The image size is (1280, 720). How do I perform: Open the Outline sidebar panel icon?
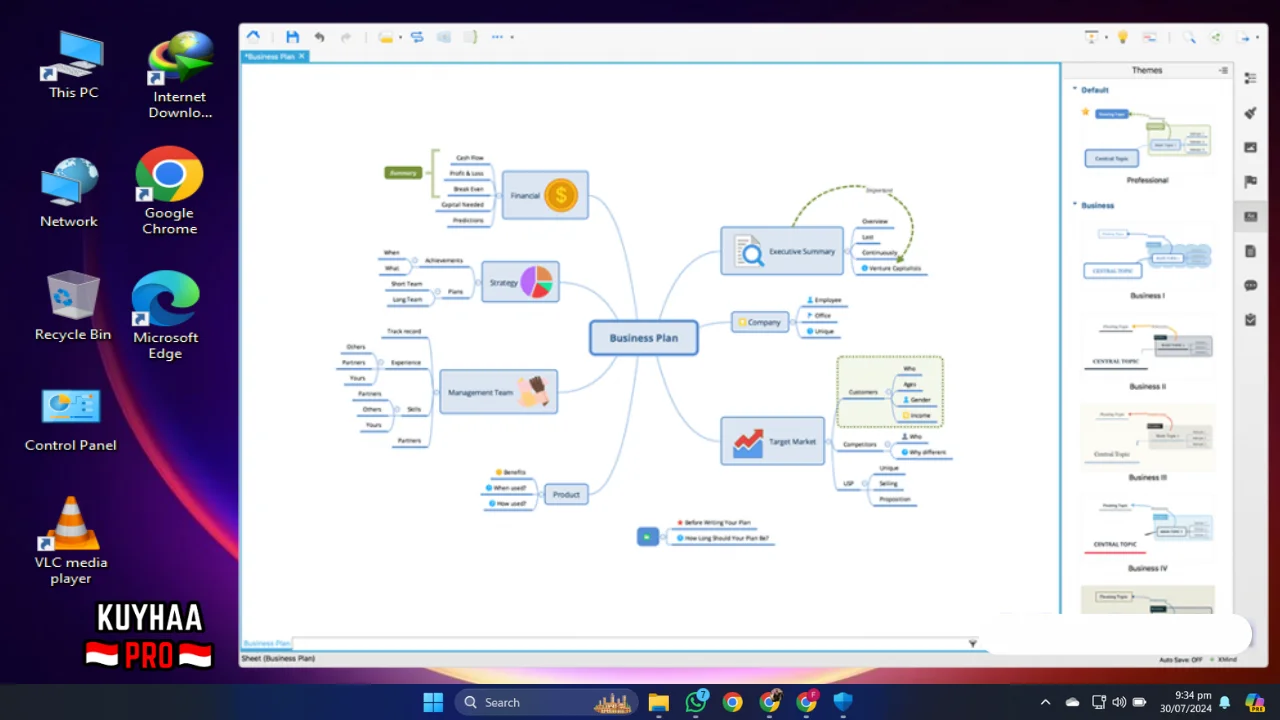tap(1250, 78)
